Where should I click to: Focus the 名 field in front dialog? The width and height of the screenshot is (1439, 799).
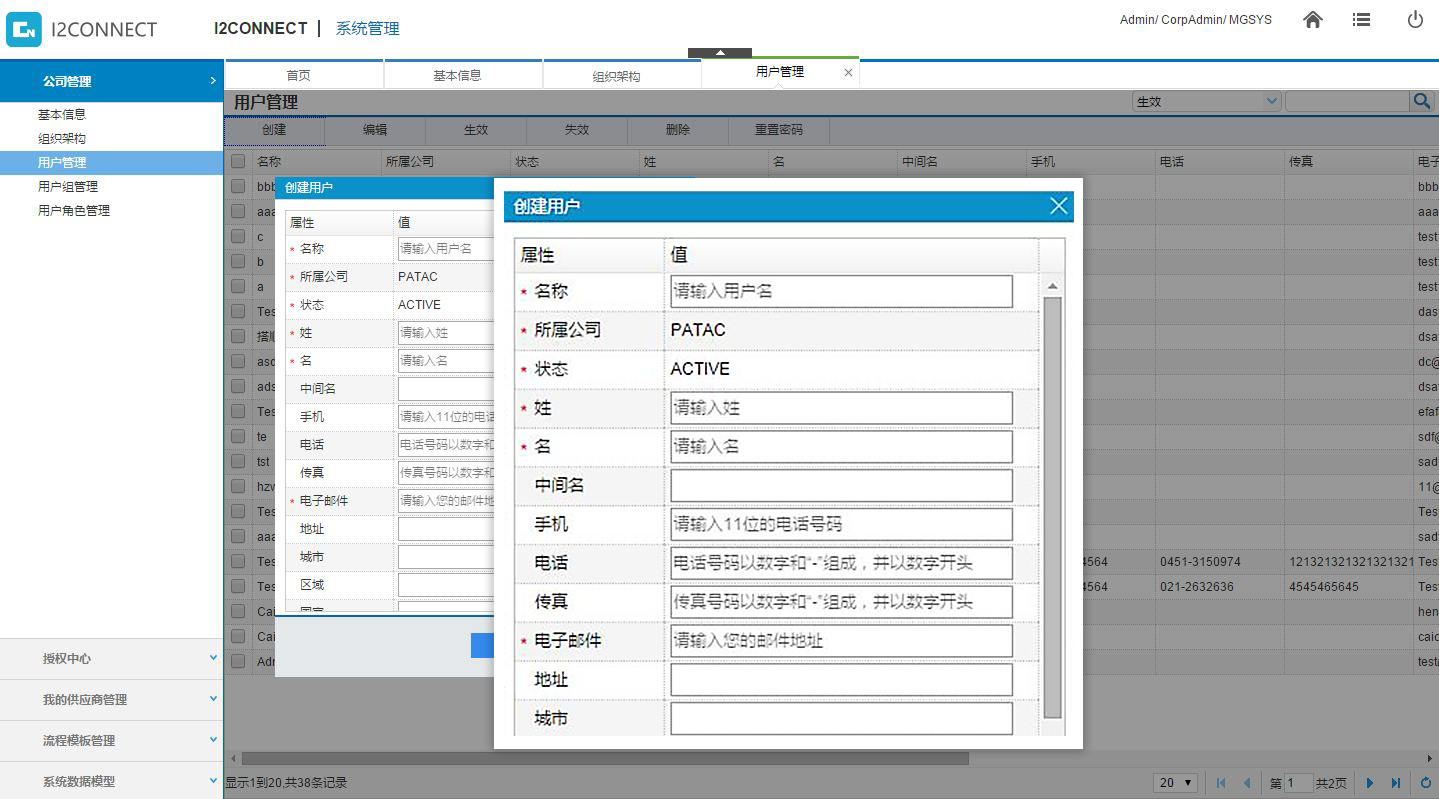(841, 446)
